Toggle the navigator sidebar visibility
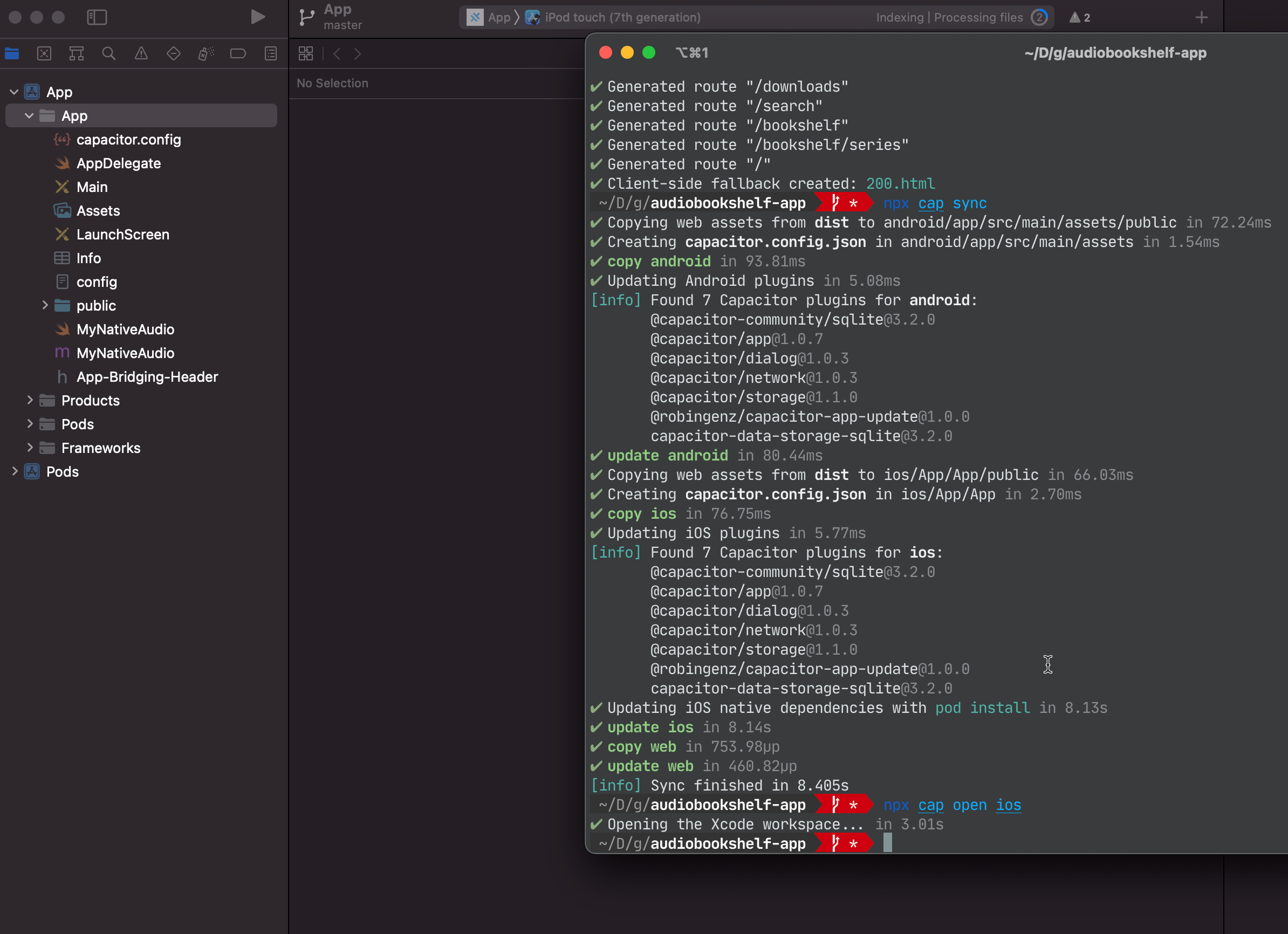The image size is (1288, 934). coord(97,18)
